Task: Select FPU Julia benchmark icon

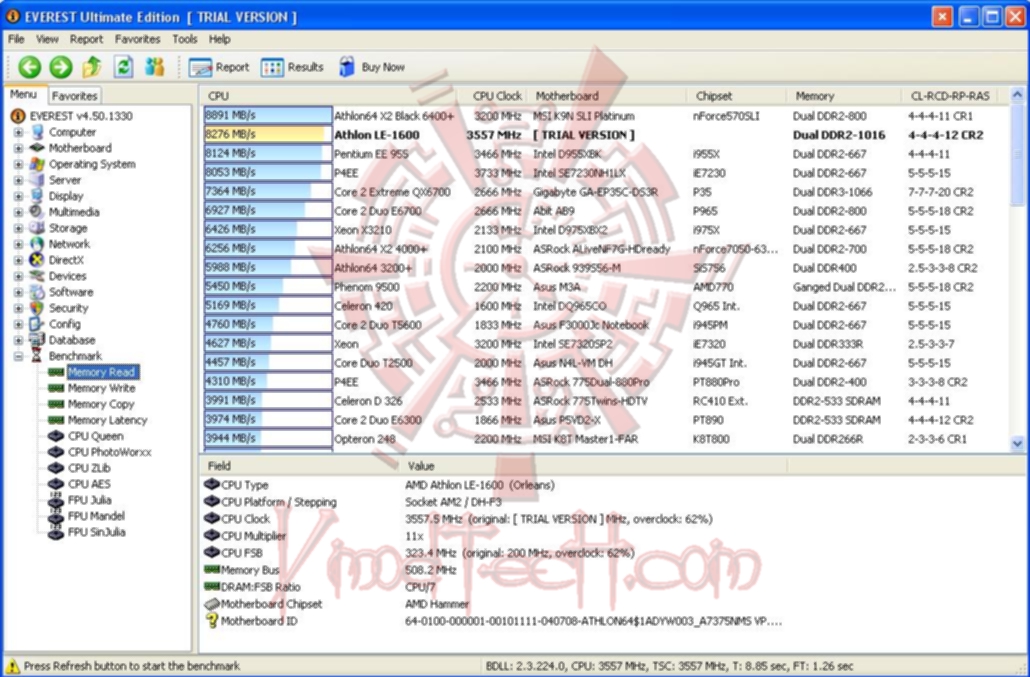Action: coord(56,500)
